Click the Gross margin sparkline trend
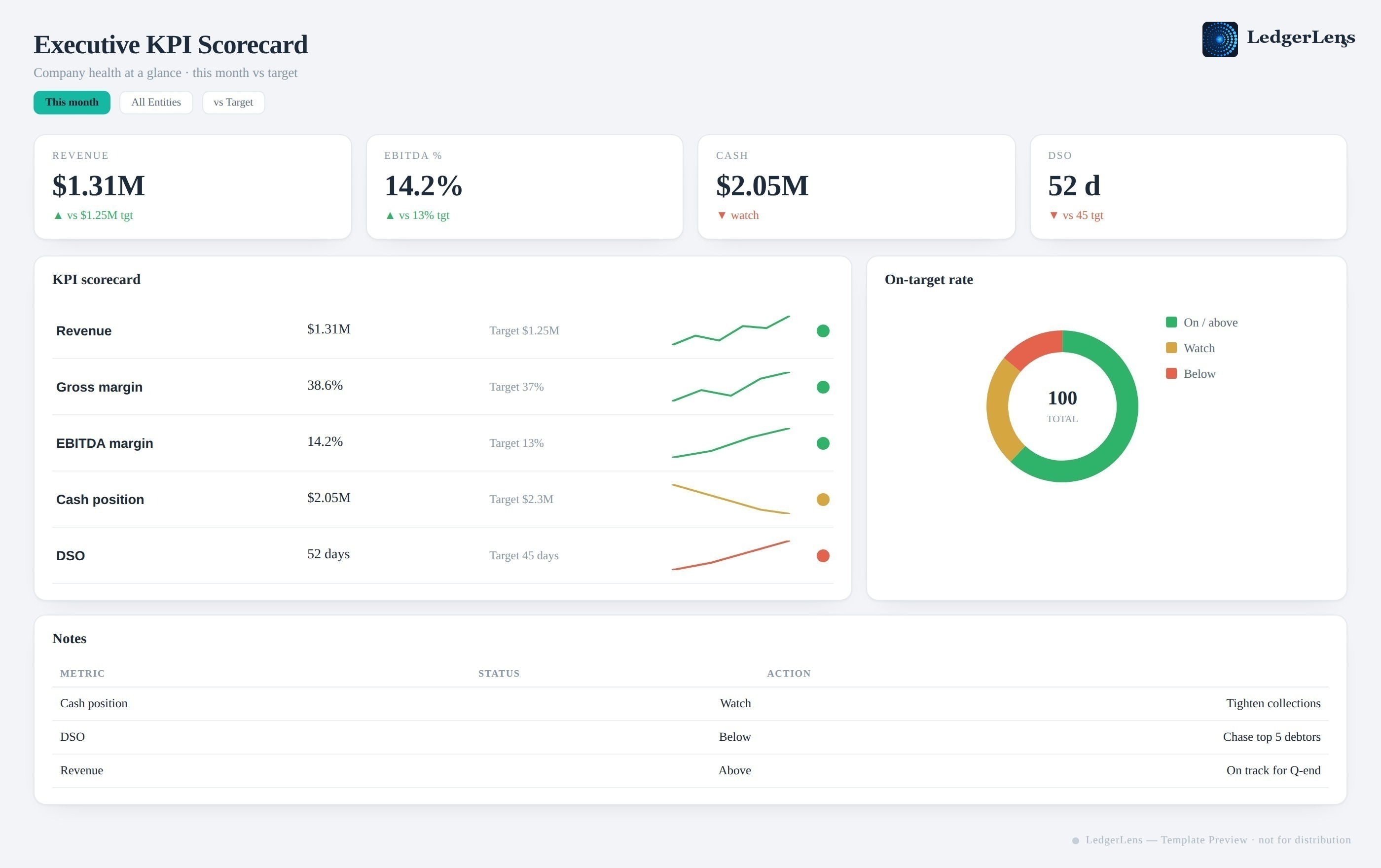Screen dimensions: 1381x868 (x=730, y=387)
